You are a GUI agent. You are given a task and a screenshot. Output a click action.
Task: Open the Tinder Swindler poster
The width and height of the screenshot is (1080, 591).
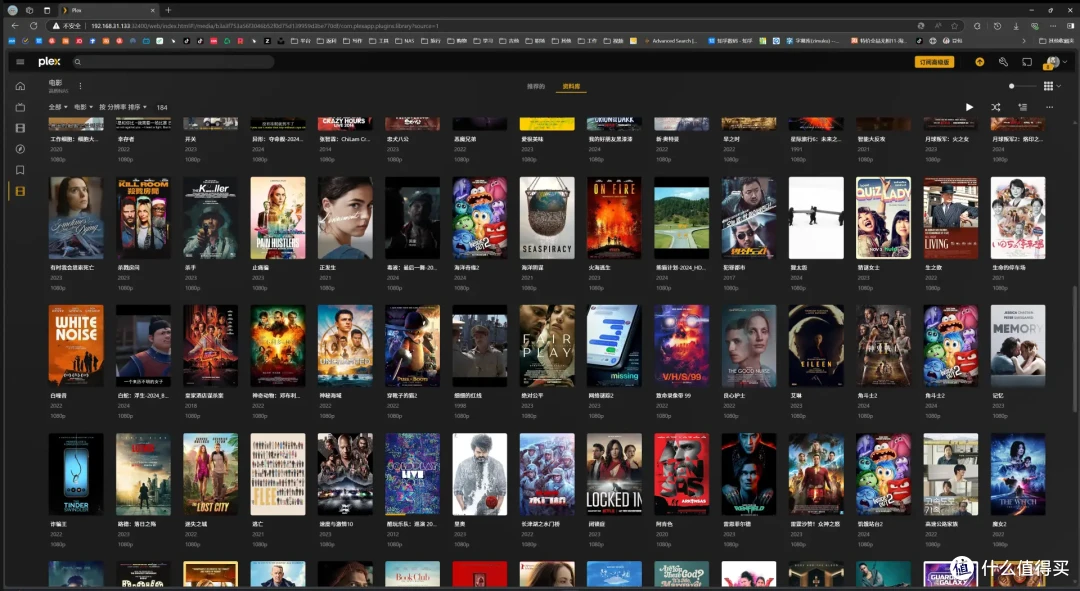(76, 474)
